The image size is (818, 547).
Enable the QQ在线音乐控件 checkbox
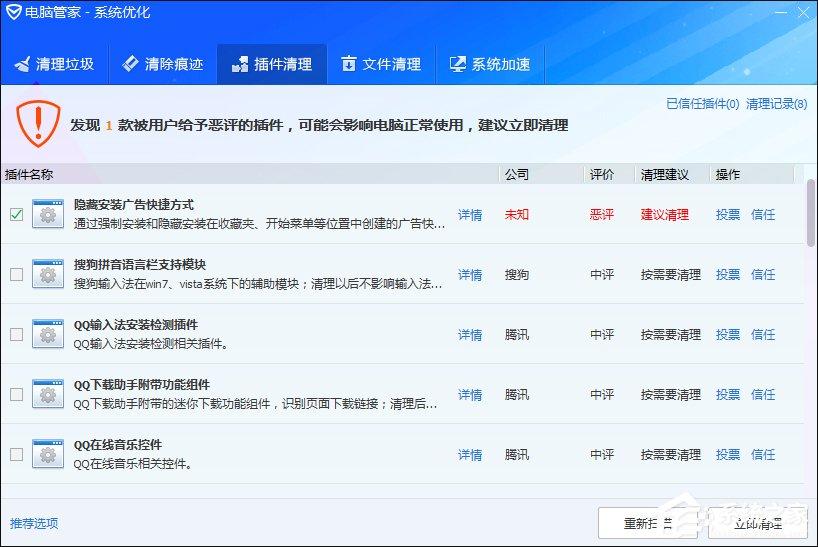click(x=16, y=454)
